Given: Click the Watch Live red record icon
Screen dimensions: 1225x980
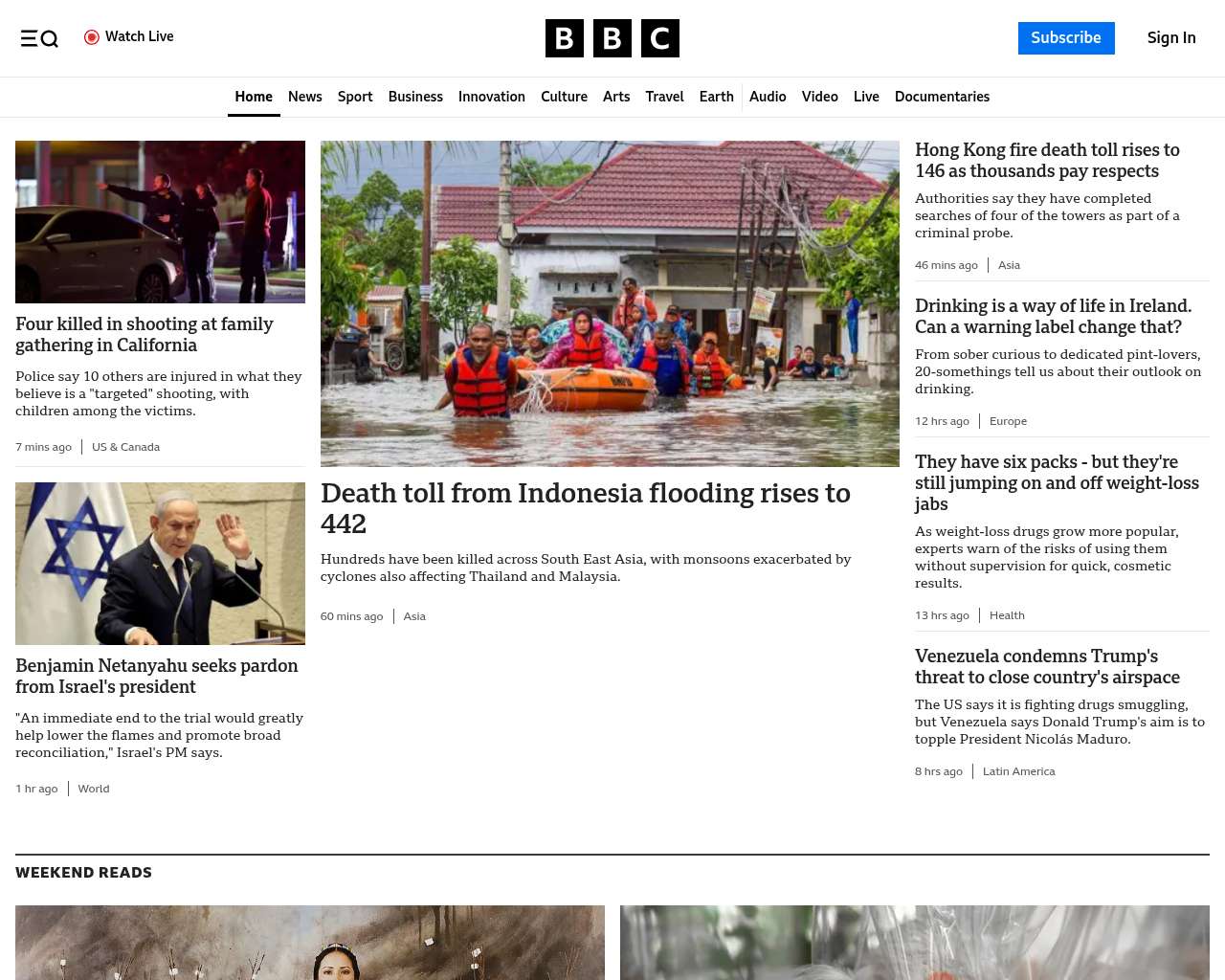Looking at the screenshot, I should pyautogui.click(x=92, y=37).
